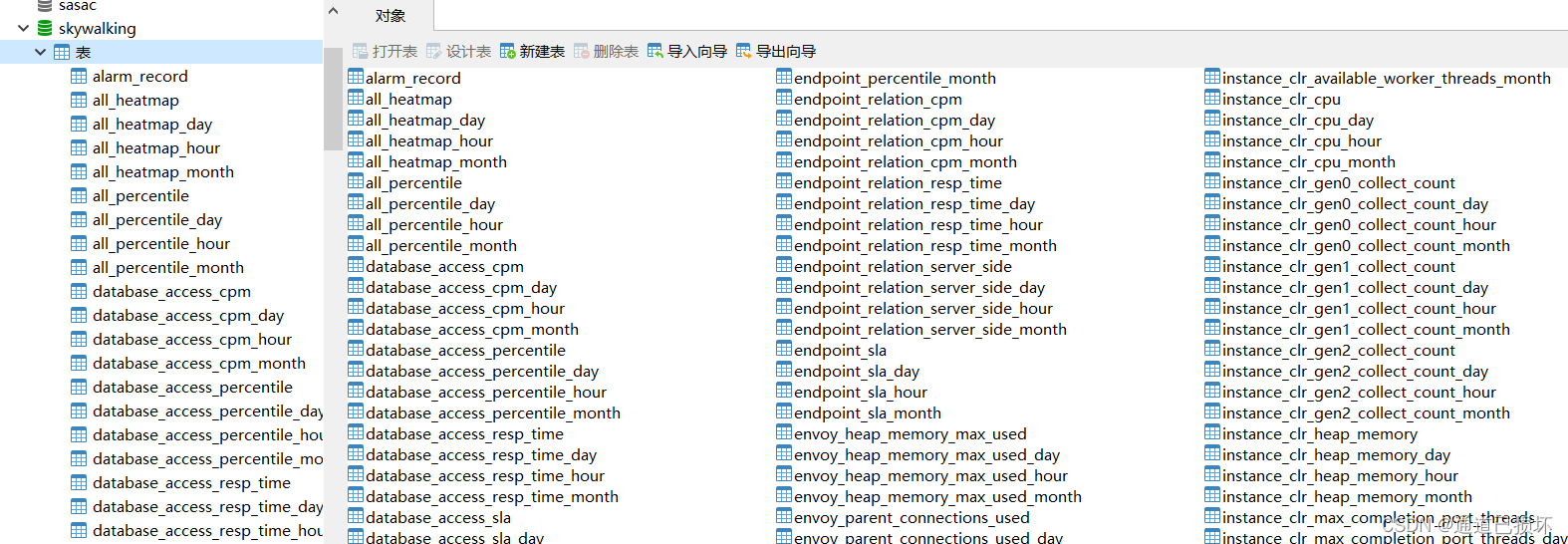Select all_percentile_day in tree
The image size is (1568, 544).
(x=157, y=219)
